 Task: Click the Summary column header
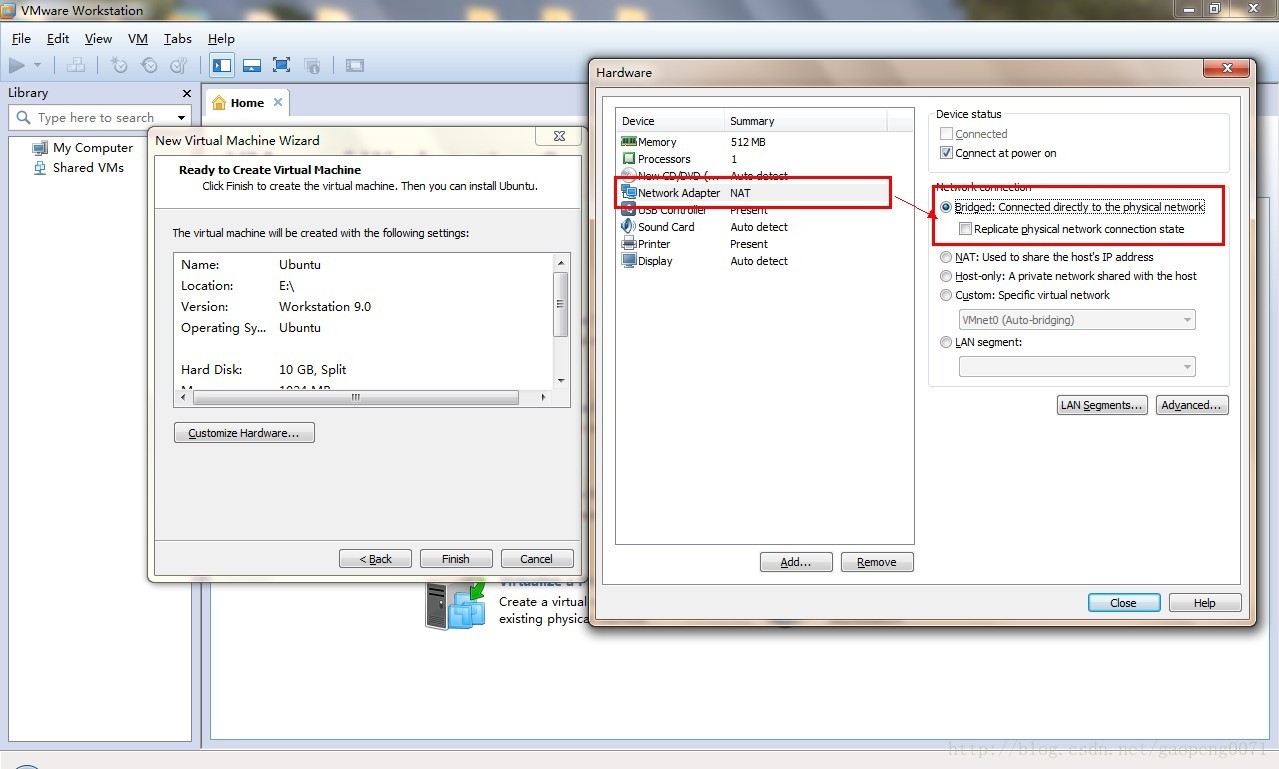click(x=805, y=121)
